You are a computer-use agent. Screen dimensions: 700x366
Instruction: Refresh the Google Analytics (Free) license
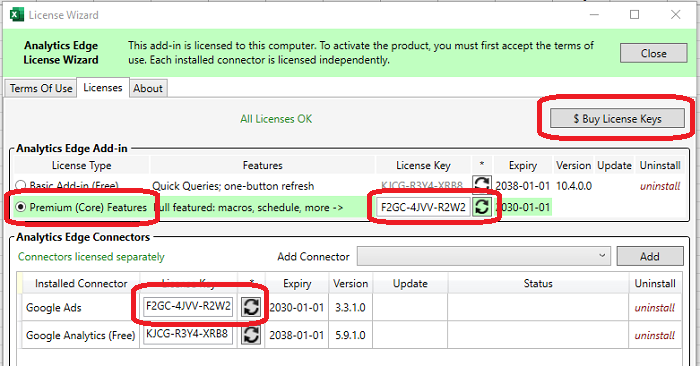(x=251, y=334)
